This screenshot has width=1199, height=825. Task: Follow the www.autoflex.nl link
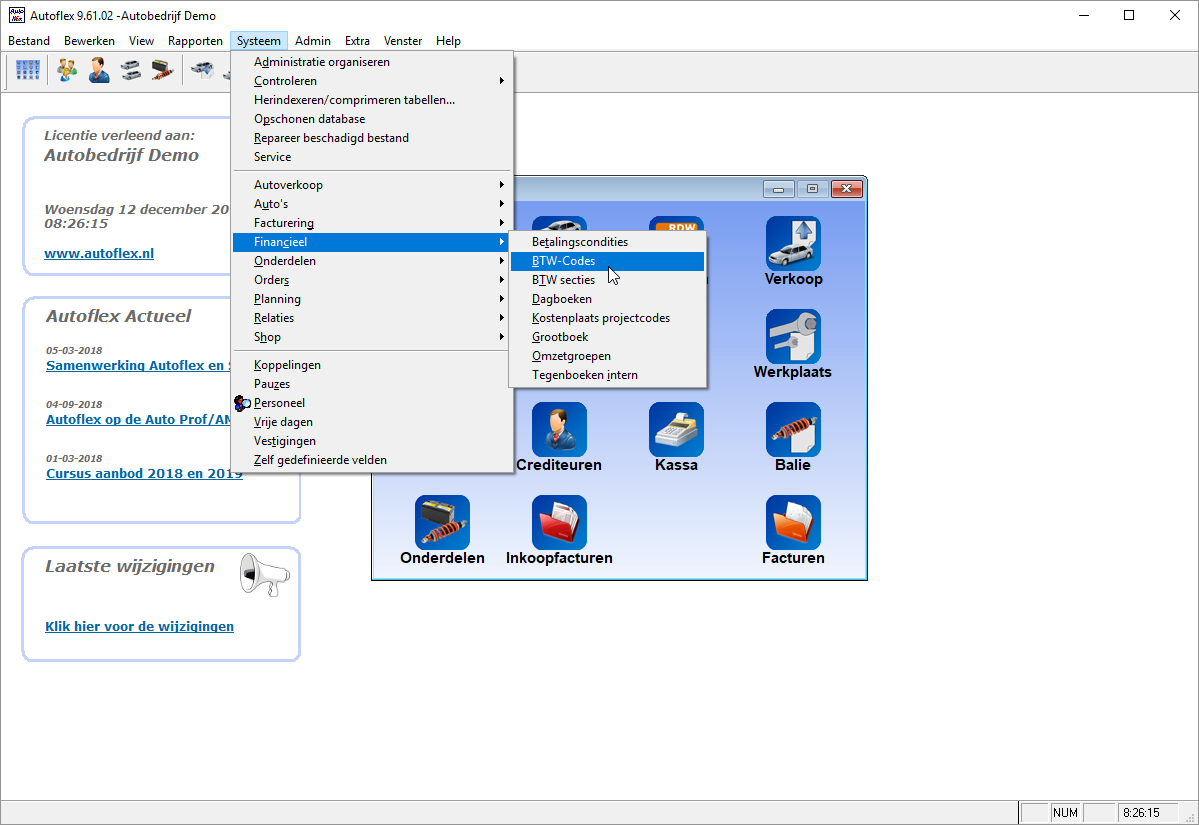point(99,254)
